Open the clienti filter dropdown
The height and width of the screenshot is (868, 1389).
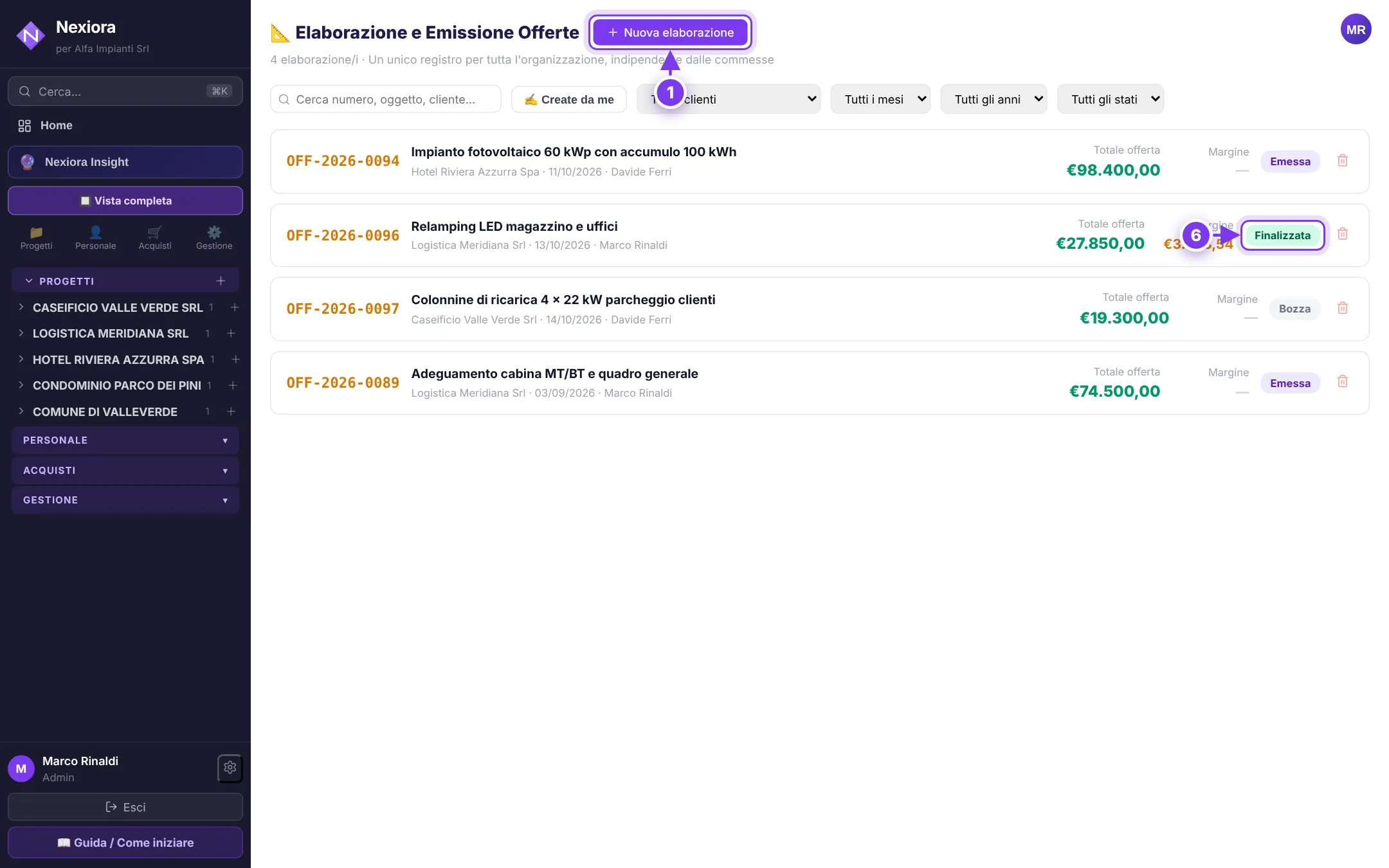pos(729,99)
